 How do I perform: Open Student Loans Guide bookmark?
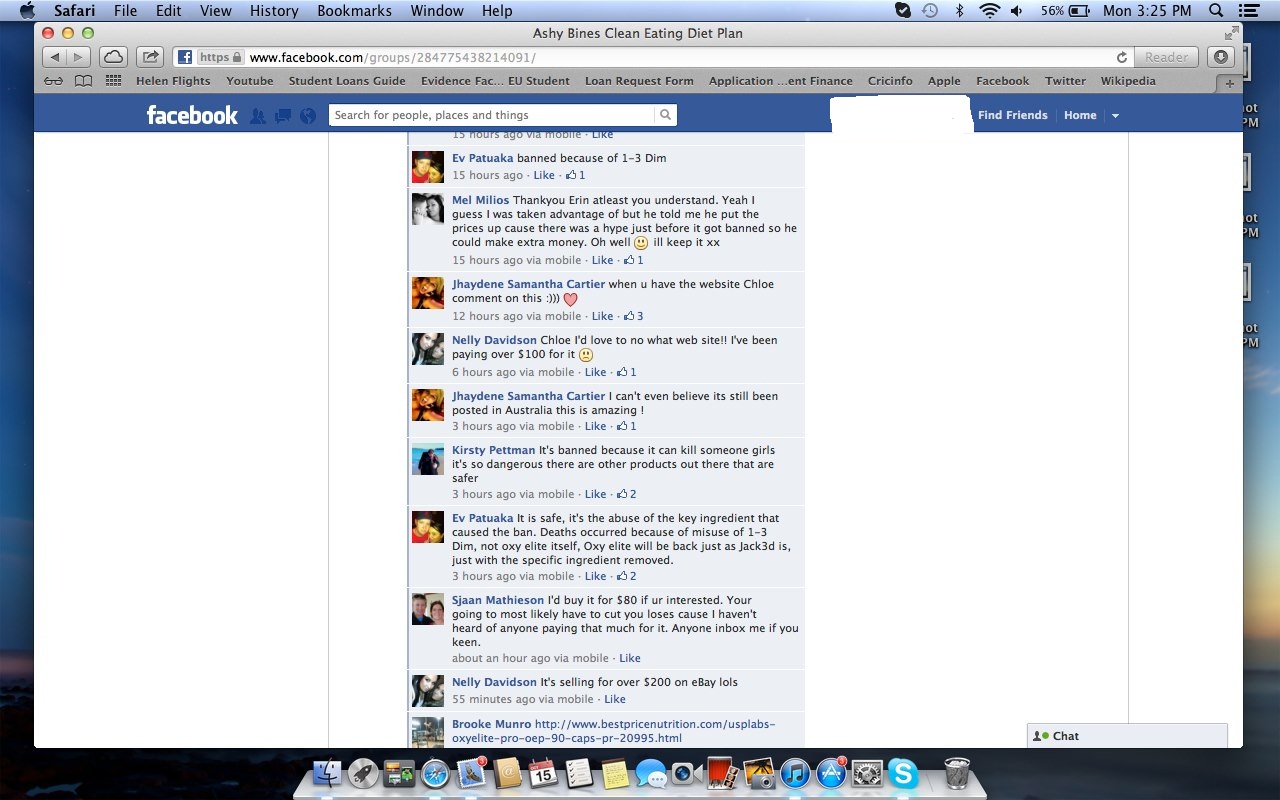[x=347, y=81]
